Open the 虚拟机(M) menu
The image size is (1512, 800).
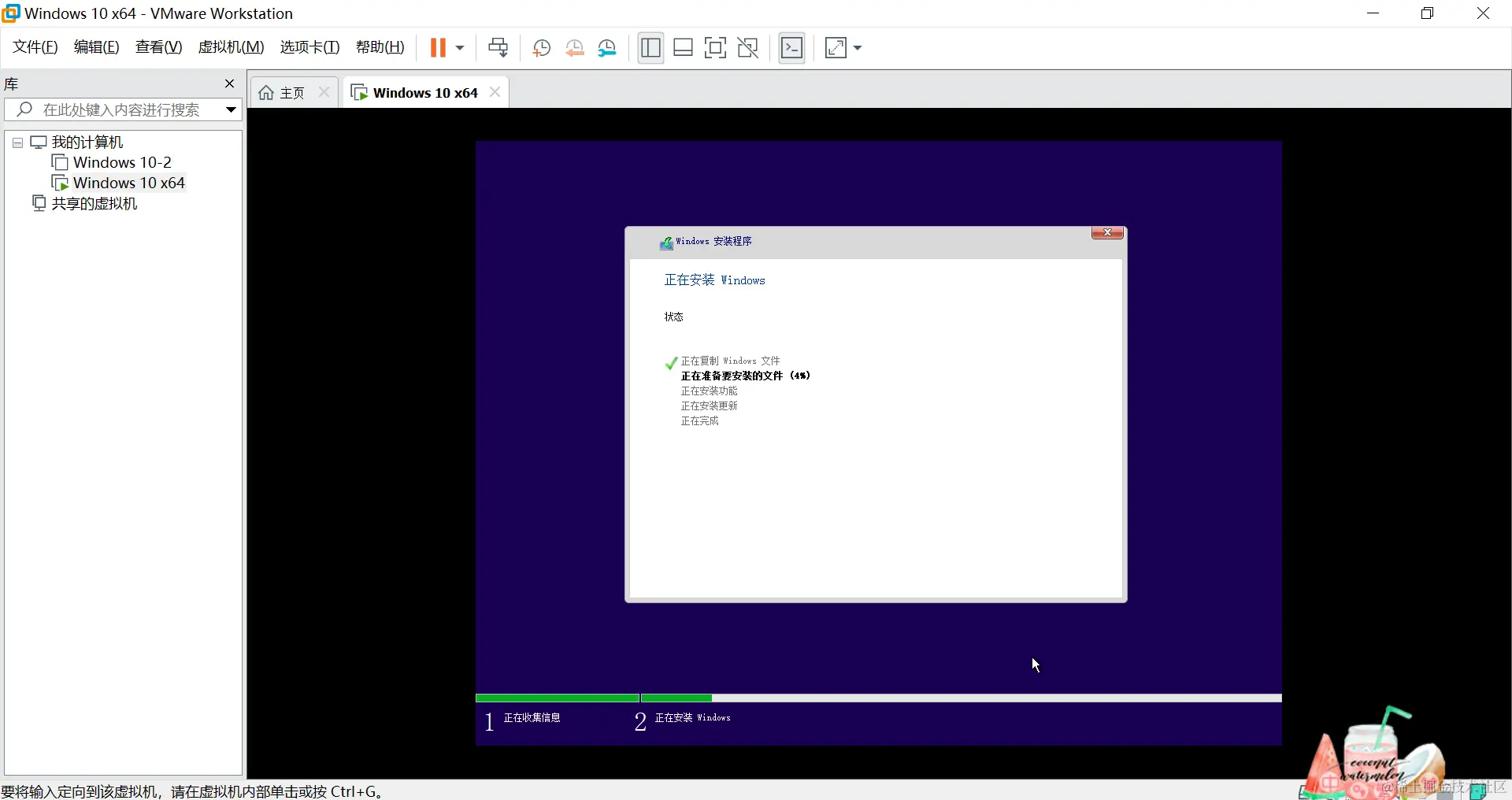231,47
